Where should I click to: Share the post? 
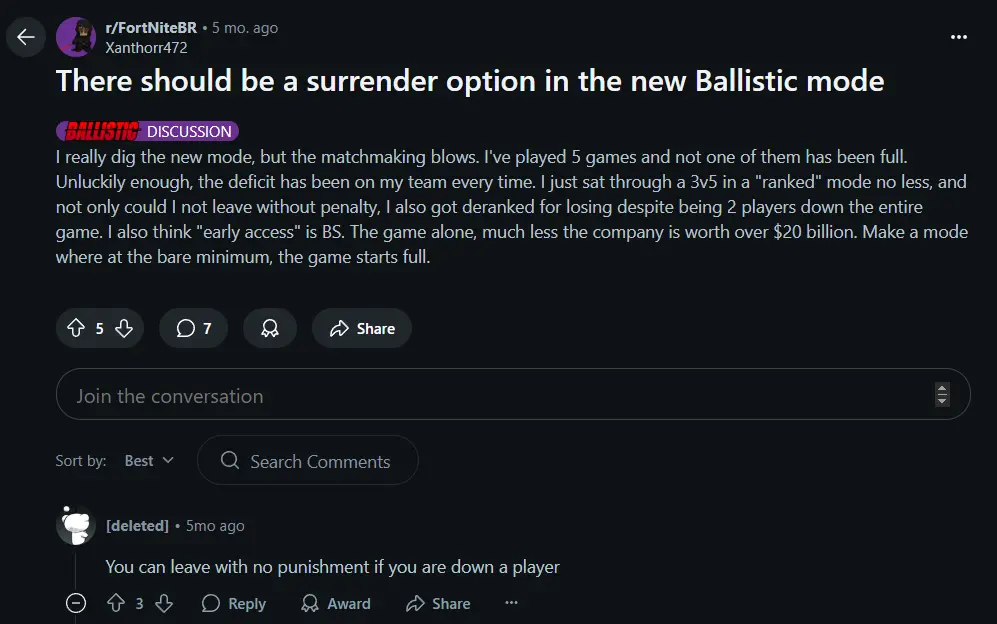point(362,328)
